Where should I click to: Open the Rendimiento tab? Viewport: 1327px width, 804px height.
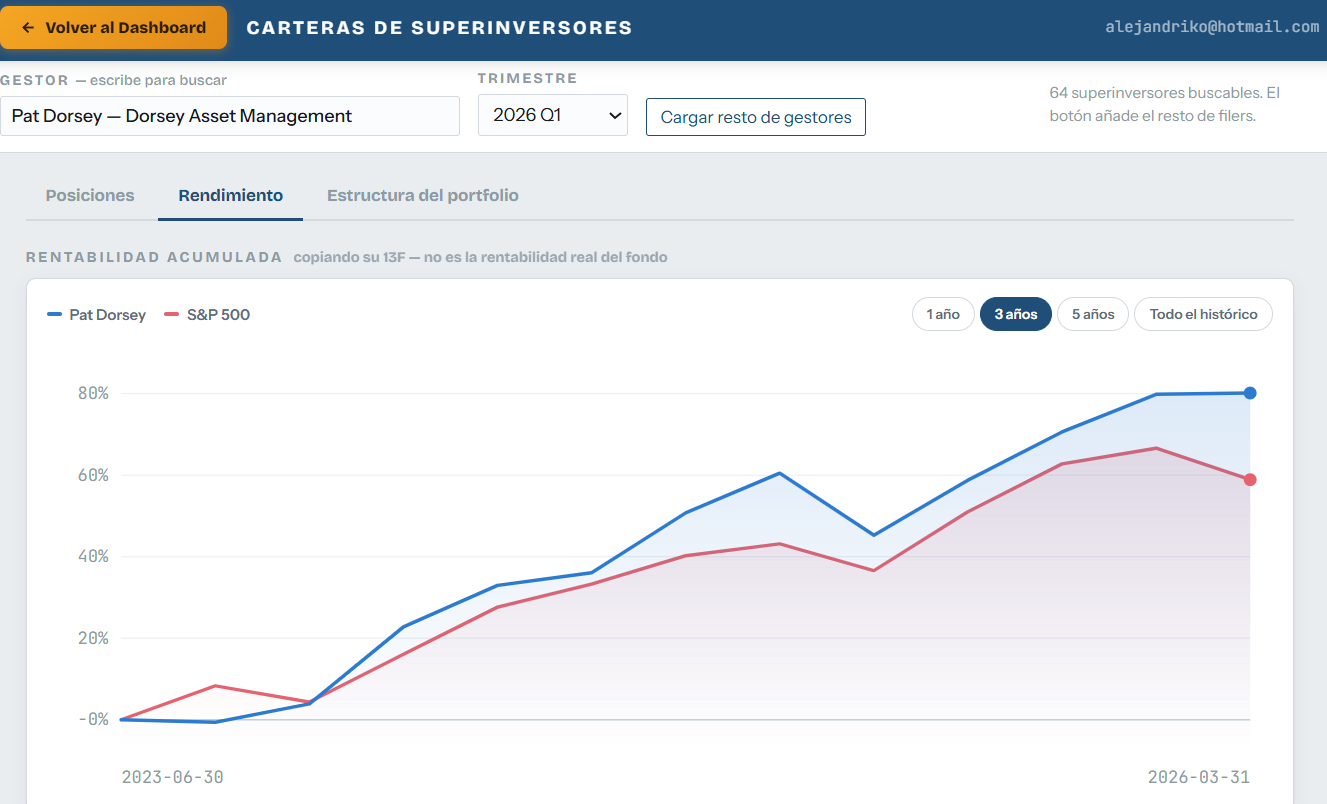coord(231,195)
